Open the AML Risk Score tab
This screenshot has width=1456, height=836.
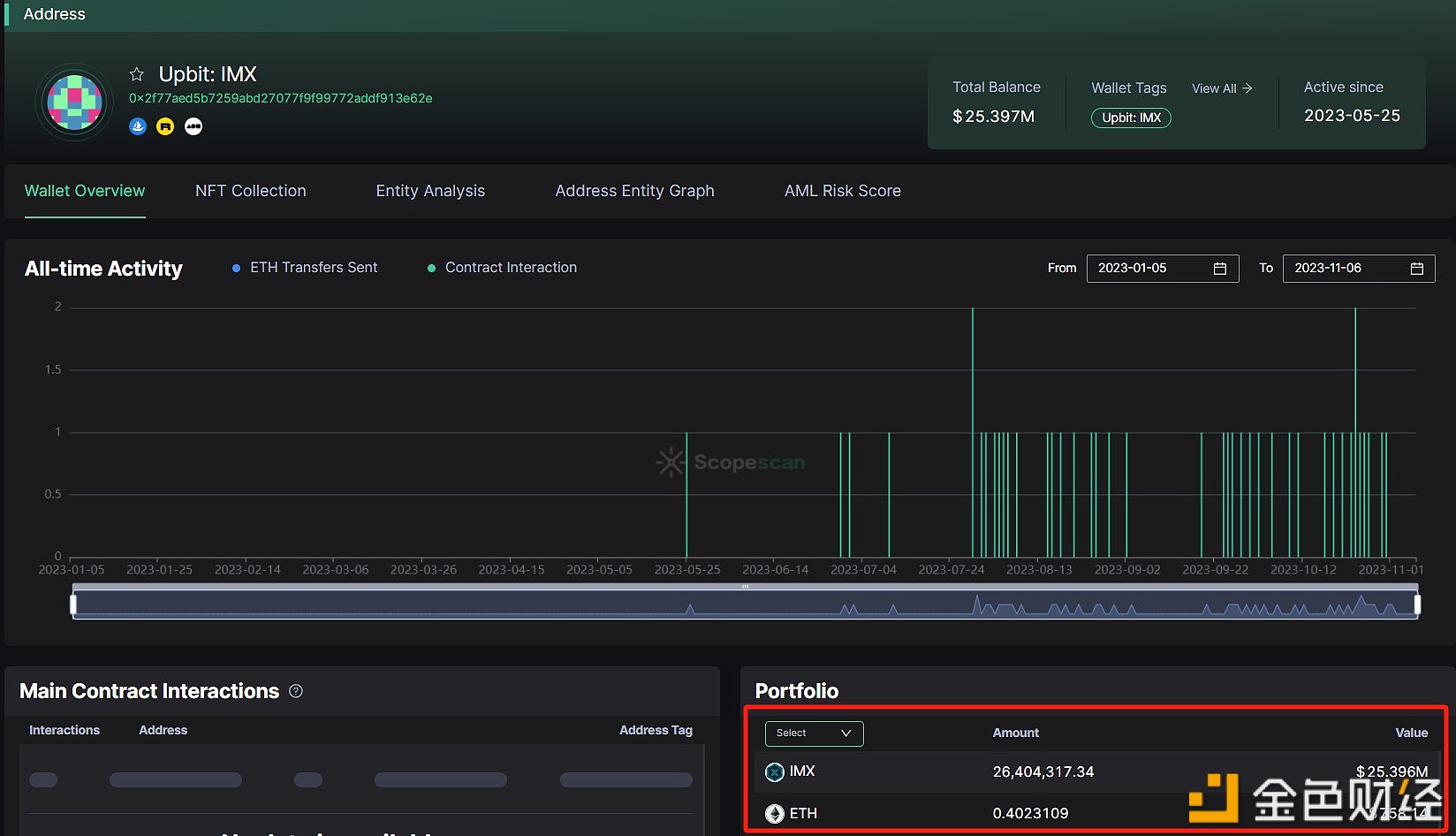(x=843, y=191)
